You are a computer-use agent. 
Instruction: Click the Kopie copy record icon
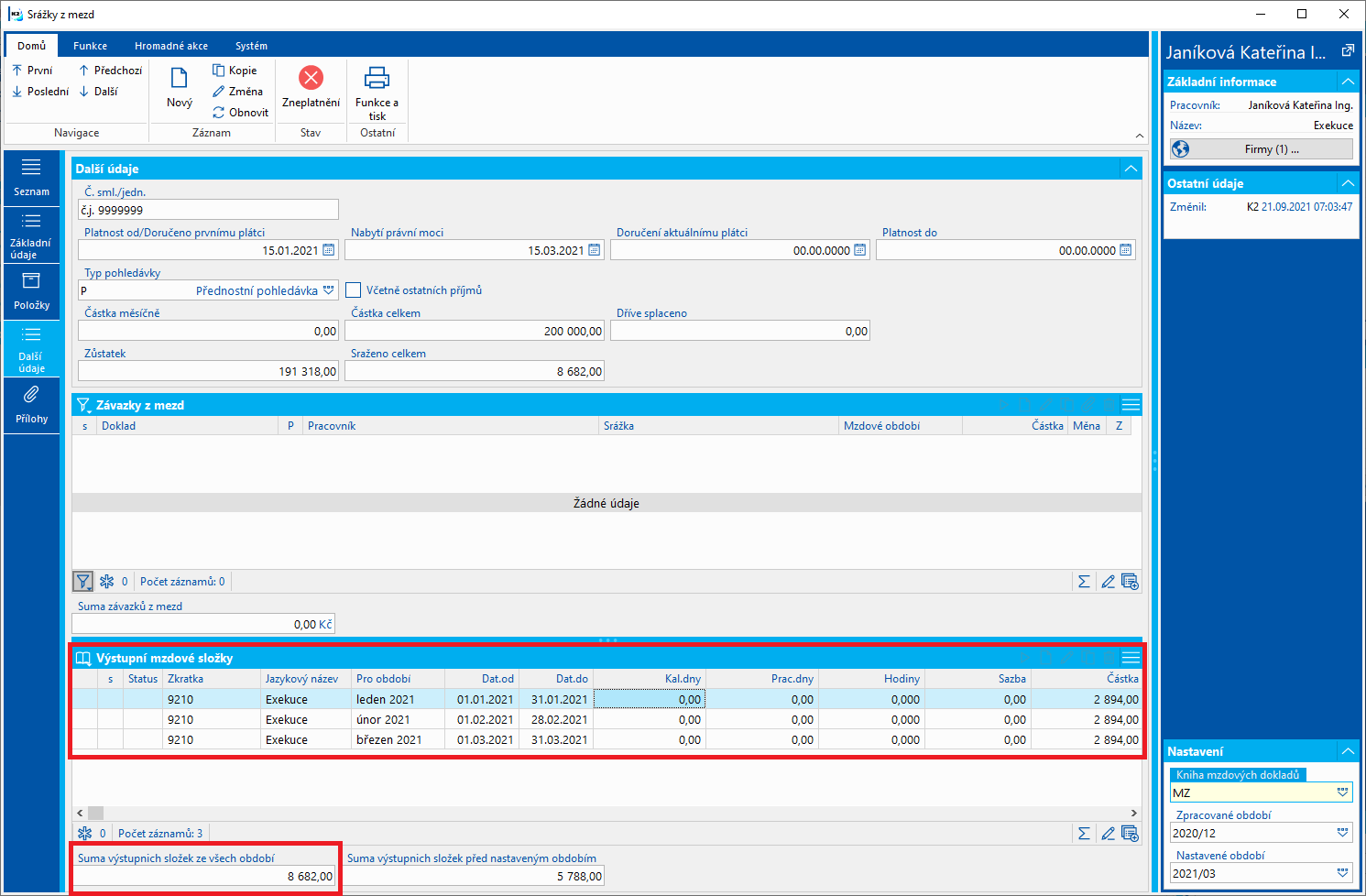coord(219,71)
